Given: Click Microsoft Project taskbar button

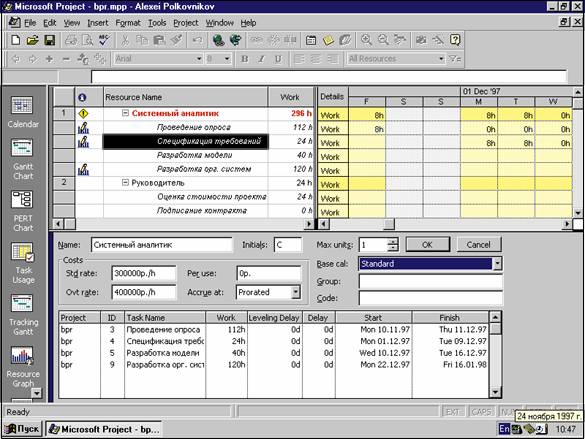Looking at the screenshot, I should (104, 429).
